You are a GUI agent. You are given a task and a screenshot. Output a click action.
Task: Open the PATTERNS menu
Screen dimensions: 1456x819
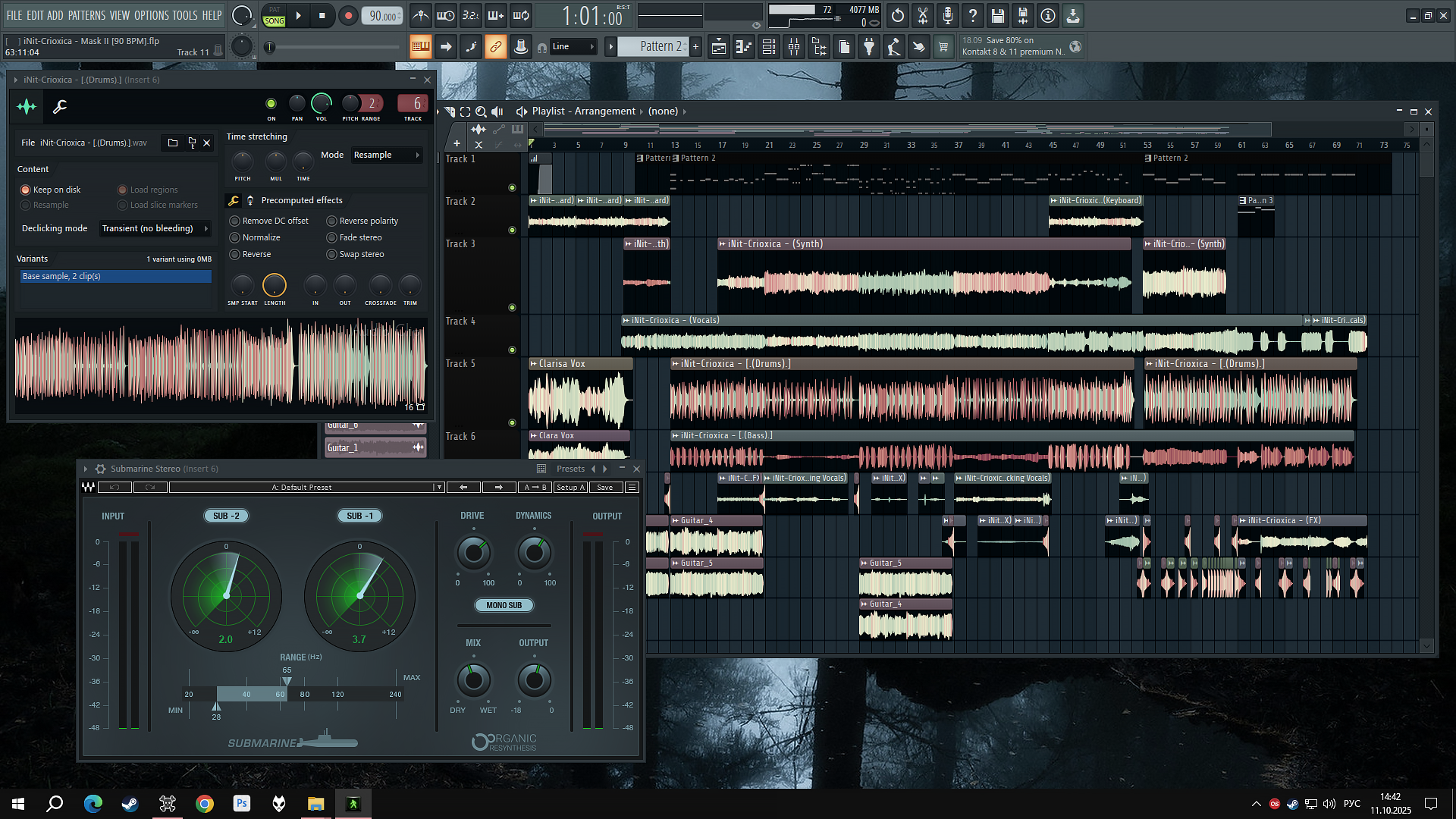(86, 15)
